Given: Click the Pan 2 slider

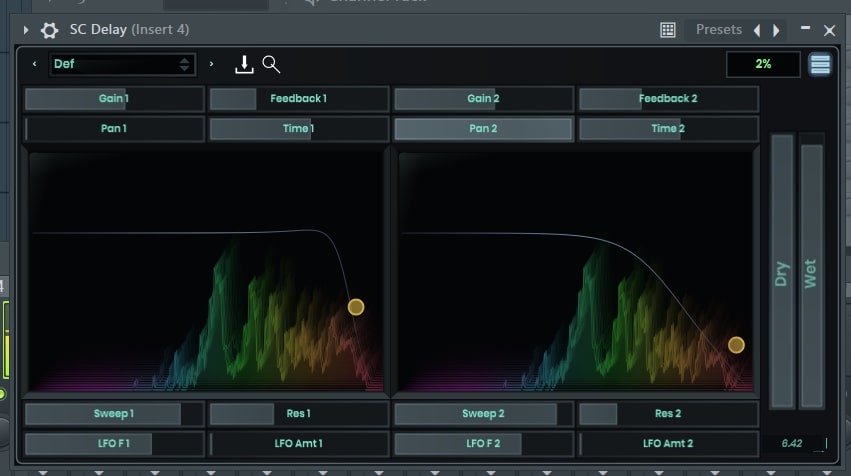Looking at the screenshot, I should [483, 129].
